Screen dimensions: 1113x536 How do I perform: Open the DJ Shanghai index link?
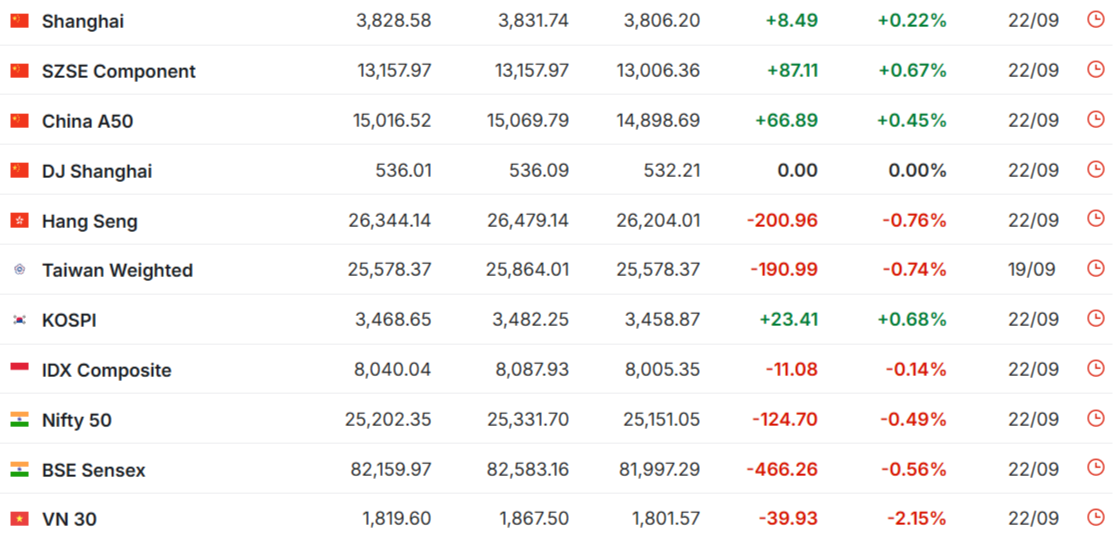click(x=97, y=172)
